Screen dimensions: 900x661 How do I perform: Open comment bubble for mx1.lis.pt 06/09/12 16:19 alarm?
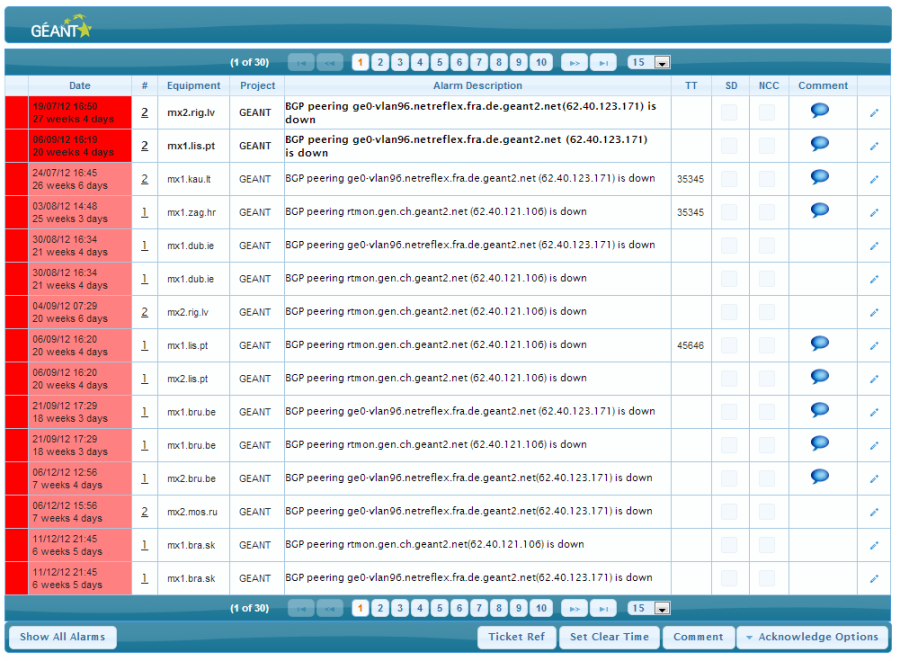point(819,143)
